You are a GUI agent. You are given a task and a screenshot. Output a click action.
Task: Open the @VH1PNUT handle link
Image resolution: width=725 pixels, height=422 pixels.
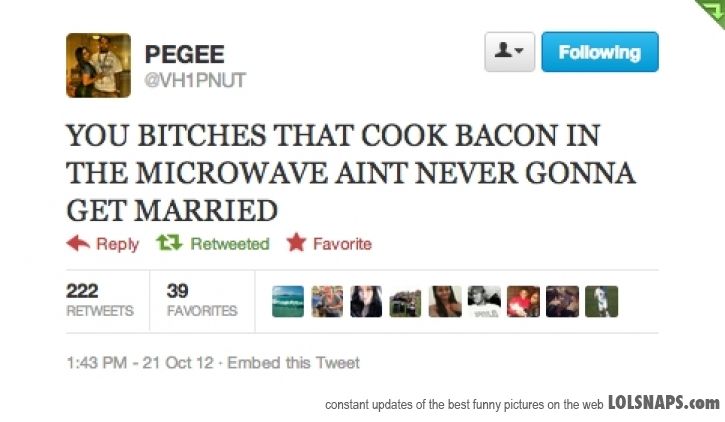point(195,80)
